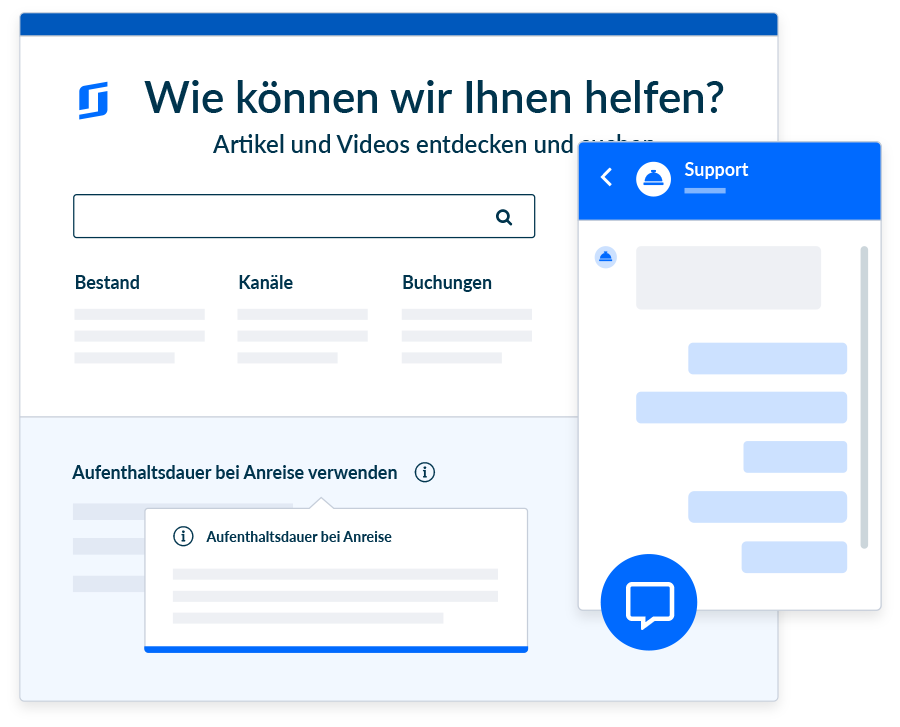Click into the help search field

(280, 216)
